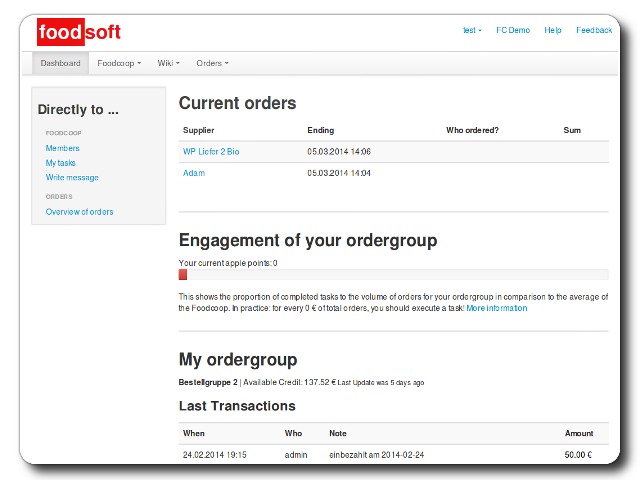Open Overview of orders
The height and width of the screenshot is (480, 640).
[x=79, y=212]
